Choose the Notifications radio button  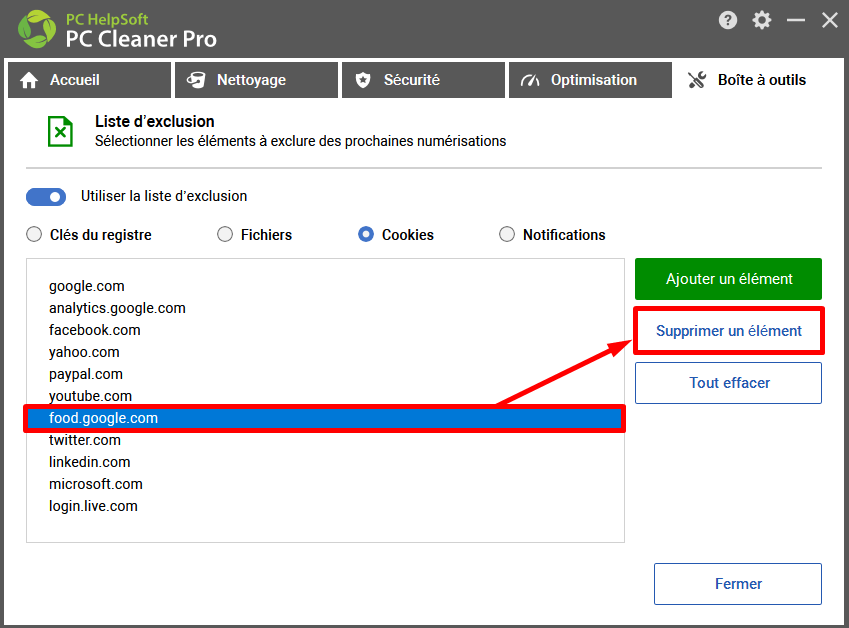point(507,234)
